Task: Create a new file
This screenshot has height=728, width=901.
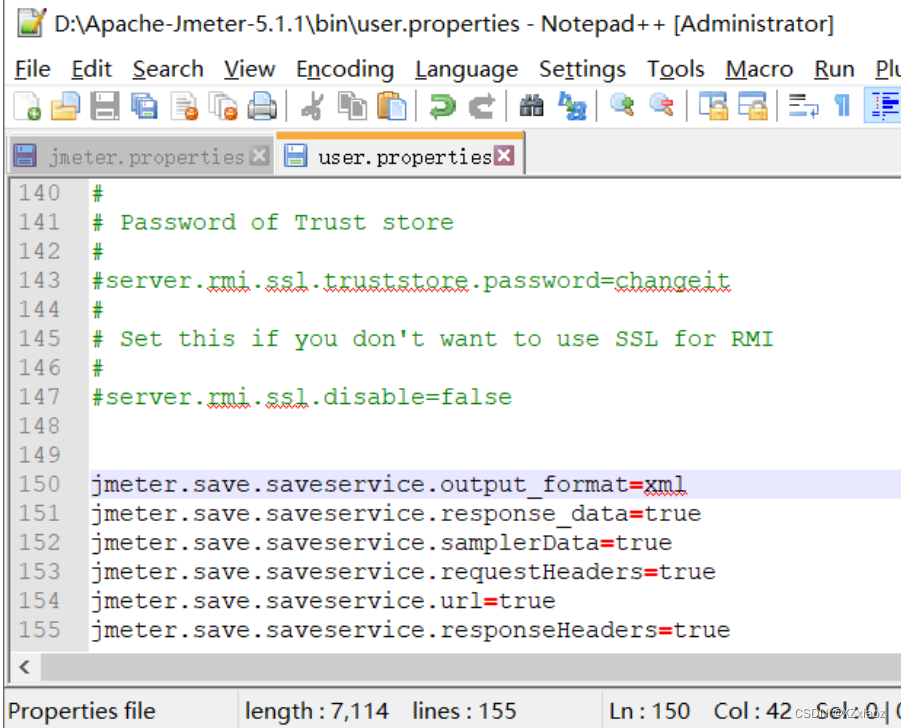Action: (x=25, y=105)
